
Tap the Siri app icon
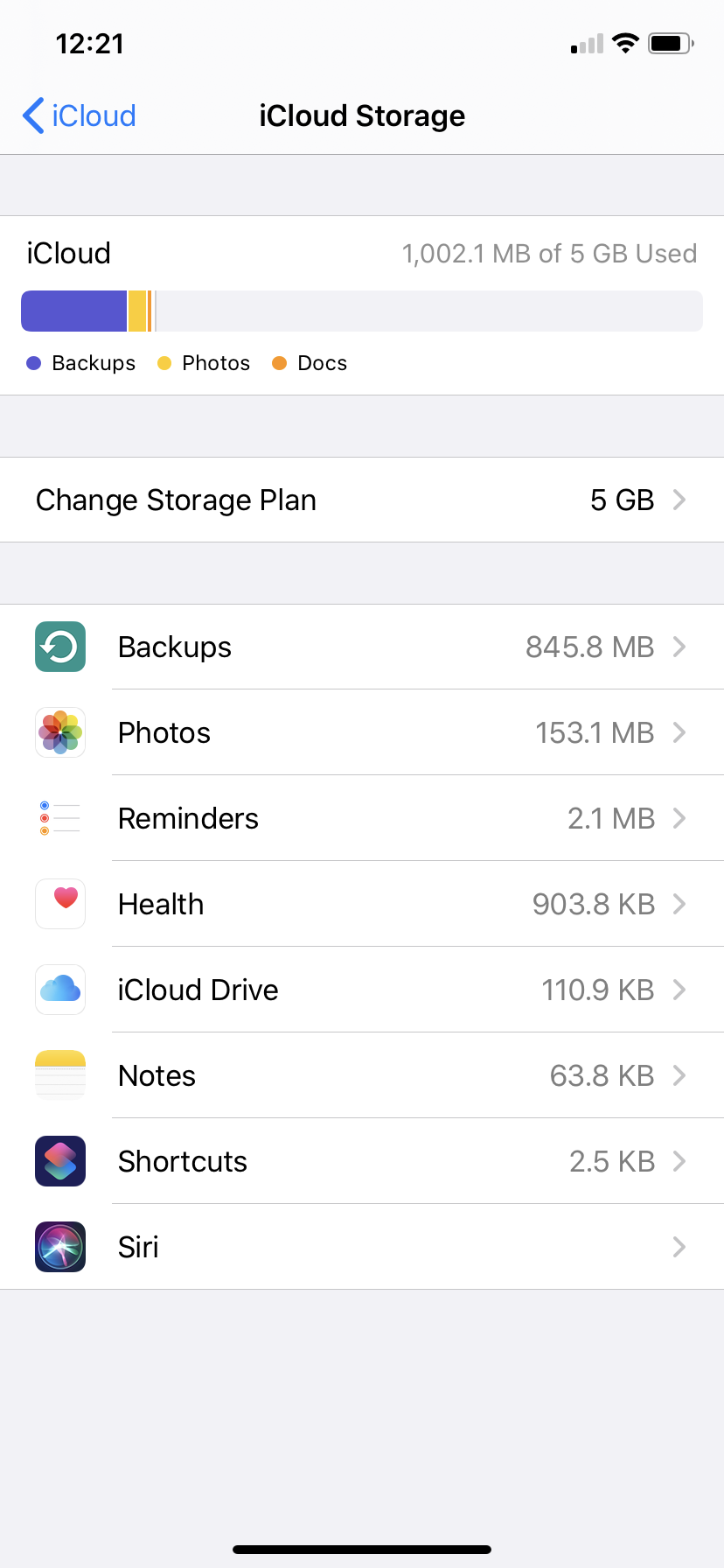(60, 1247)
